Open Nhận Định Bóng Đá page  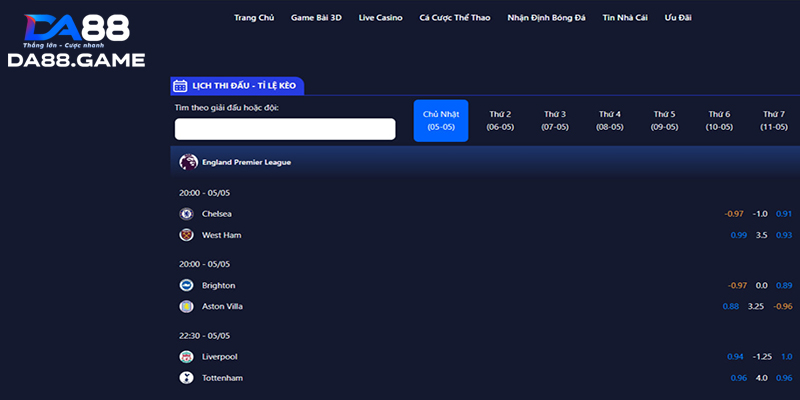click(546, 18)
